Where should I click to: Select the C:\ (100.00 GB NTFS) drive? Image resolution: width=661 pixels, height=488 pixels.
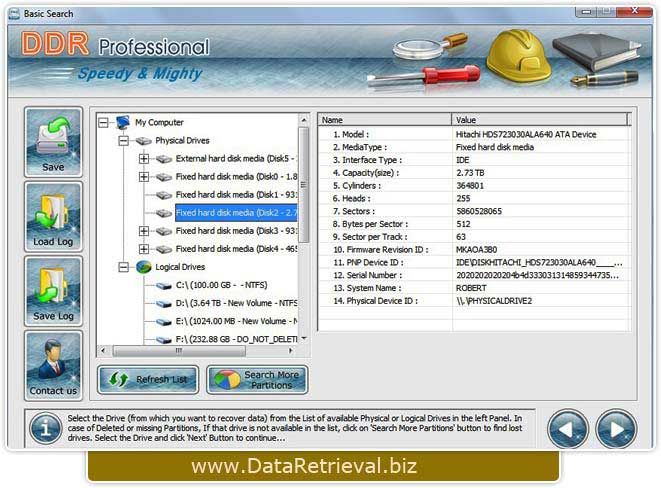point(221,285)
